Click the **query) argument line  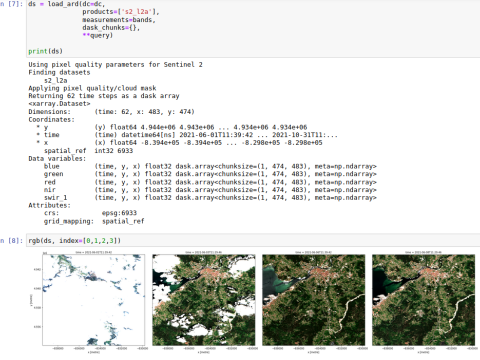(x=98, y=35)
